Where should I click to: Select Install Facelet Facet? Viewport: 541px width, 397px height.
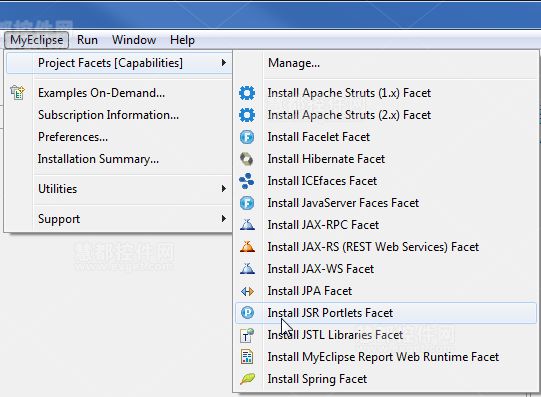tap(386, 137)
